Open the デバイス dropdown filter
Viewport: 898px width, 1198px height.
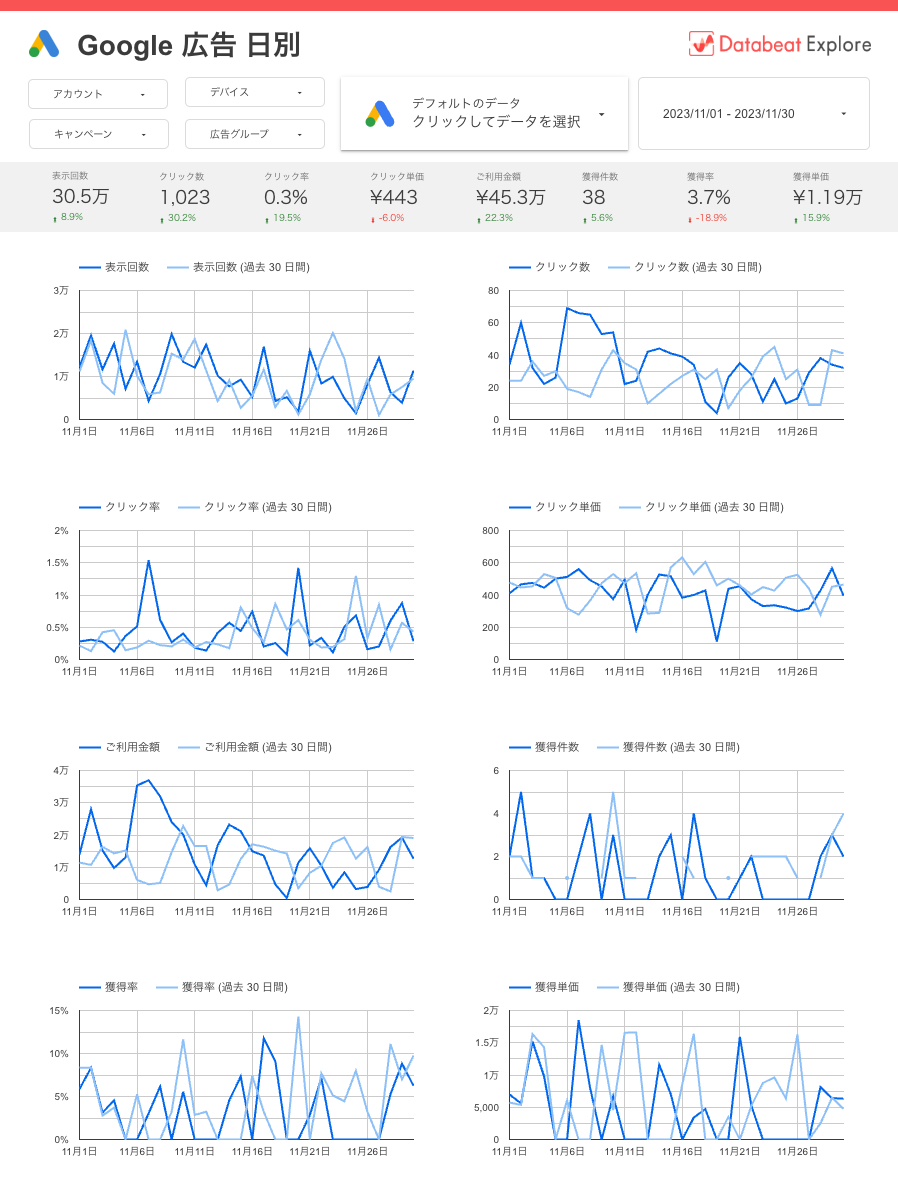point(254,92)
